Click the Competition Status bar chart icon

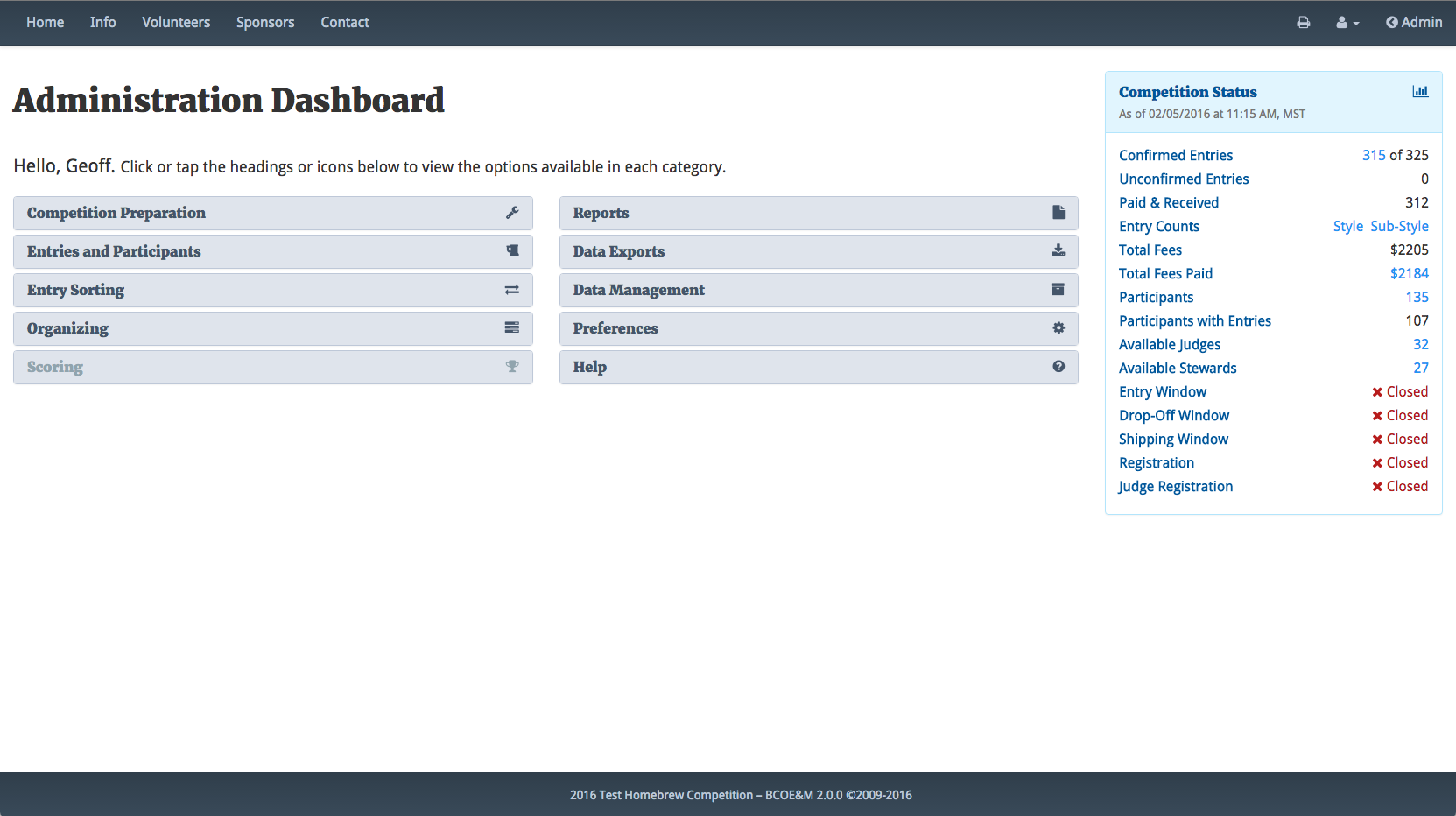point(1420,92)
